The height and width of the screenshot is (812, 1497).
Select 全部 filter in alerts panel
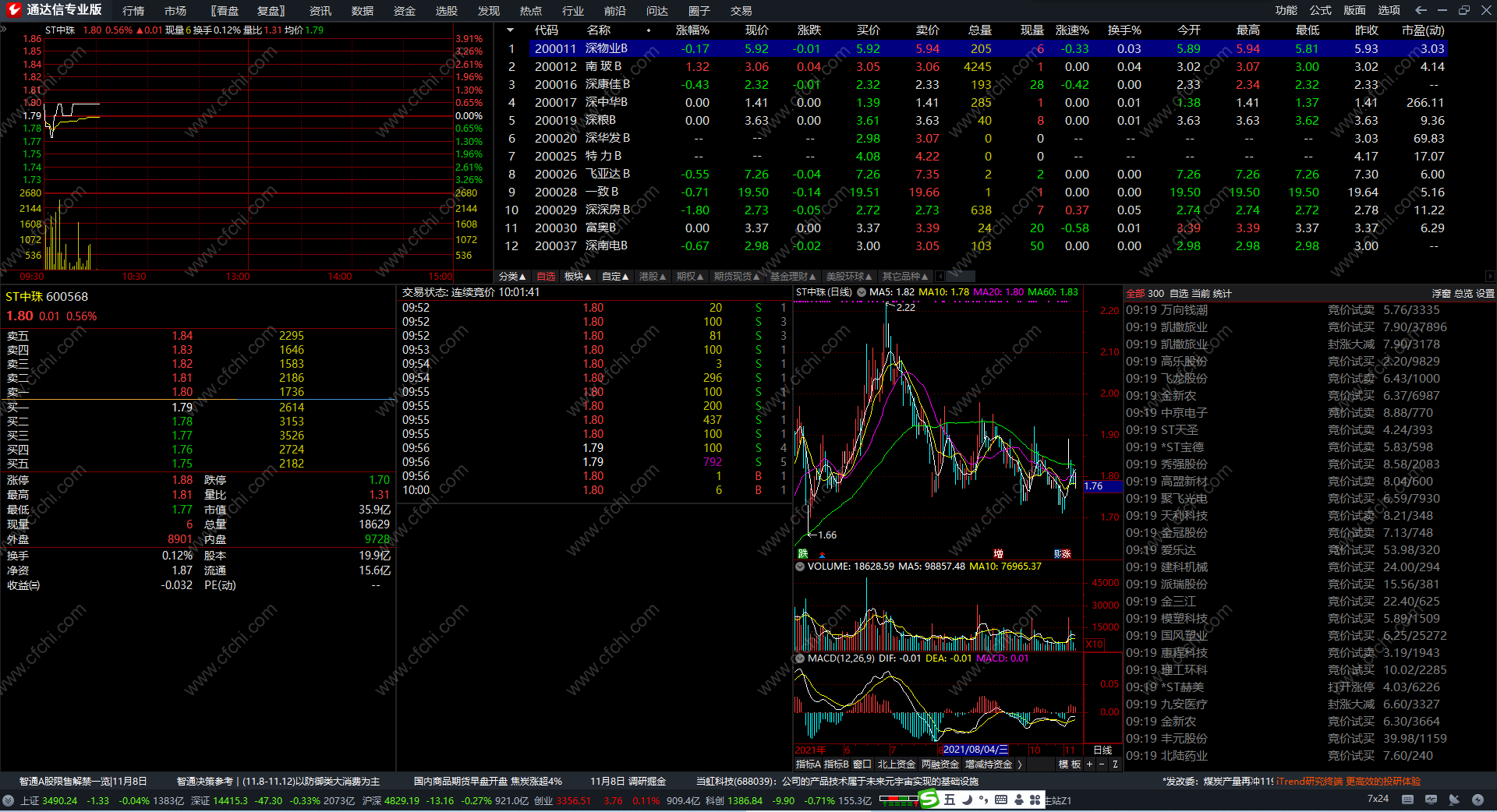click(1135, 294)
